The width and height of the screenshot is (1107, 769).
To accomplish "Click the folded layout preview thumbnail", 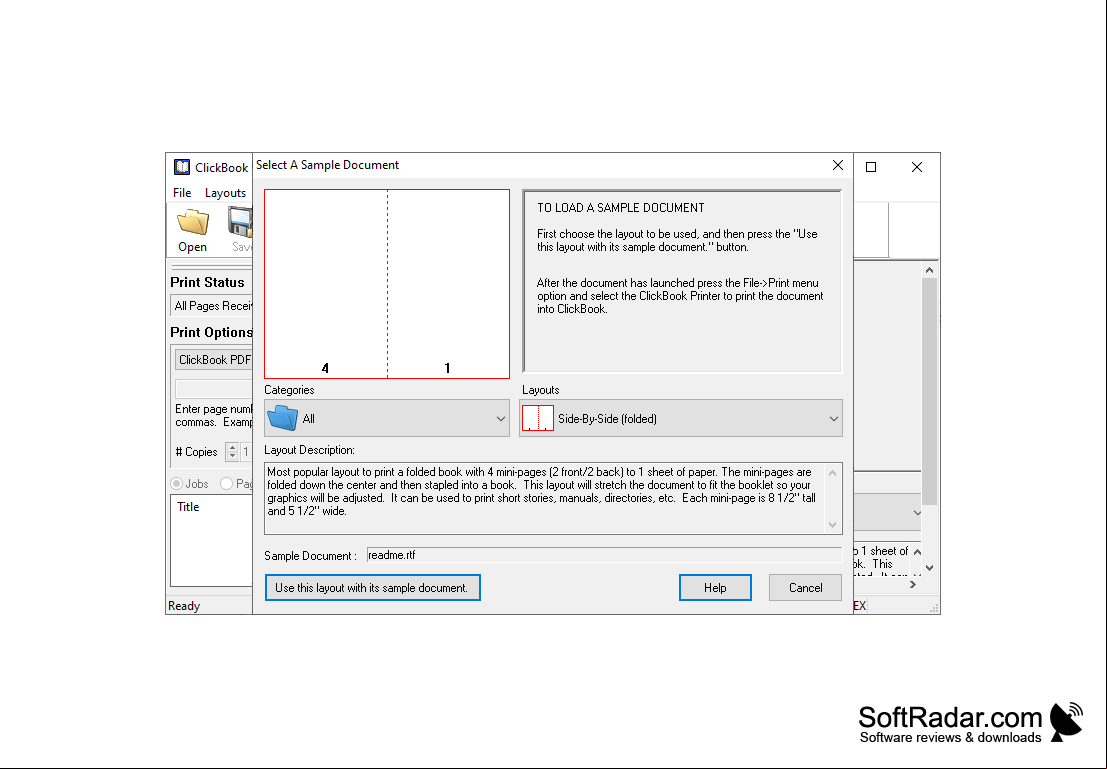I will tap(387, 284).
